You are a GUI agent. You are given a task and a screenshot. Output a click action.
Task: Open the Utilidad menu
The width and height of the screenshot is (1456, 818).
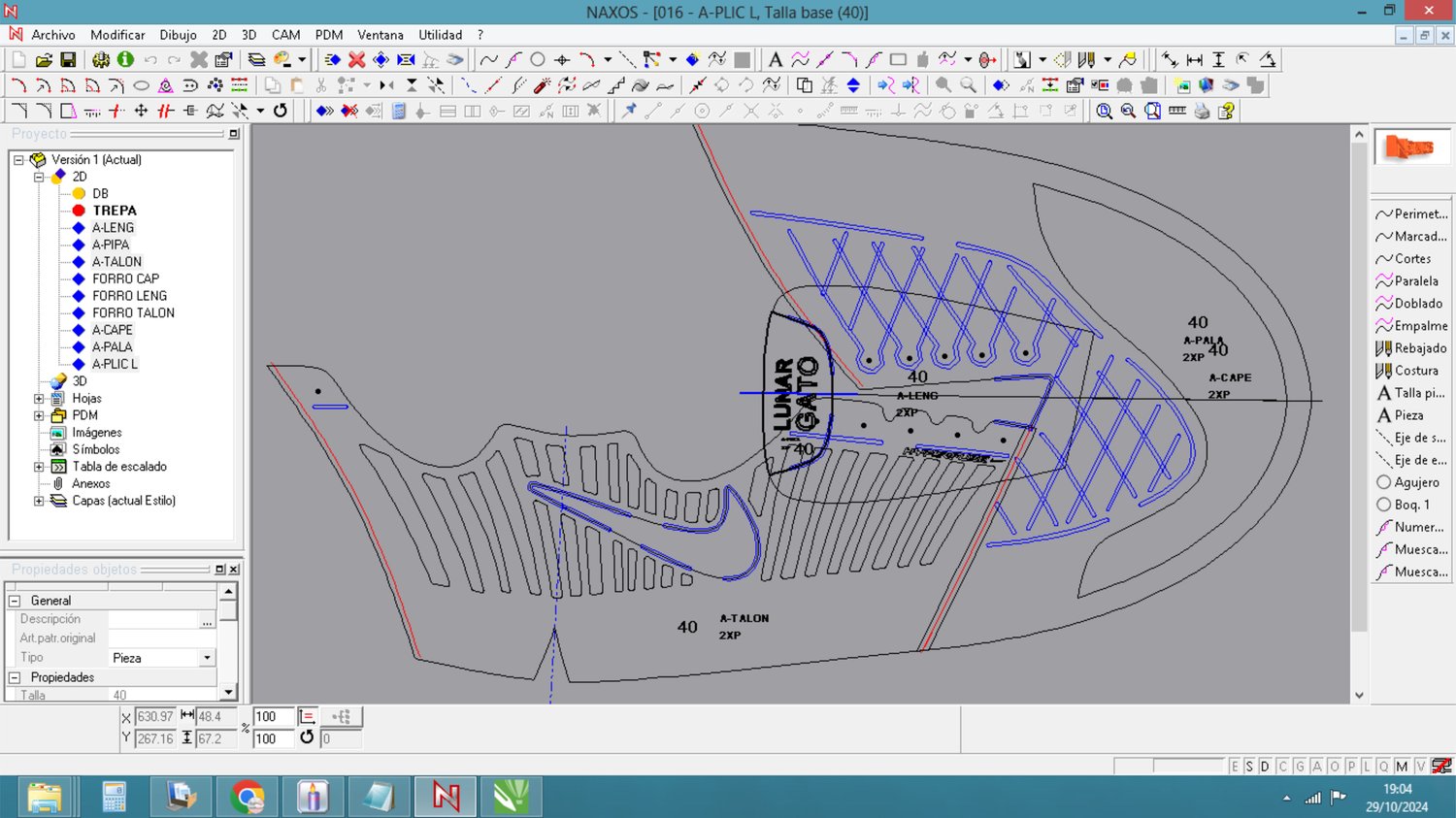coord(441,35)
